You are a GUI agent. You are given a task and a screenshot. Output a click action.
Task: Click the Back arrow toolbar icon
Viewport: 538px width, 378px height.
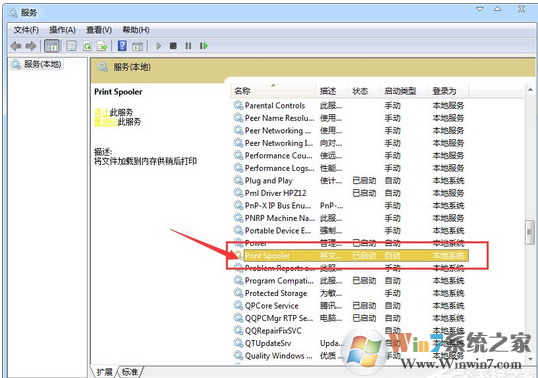(x=16, y=46)
